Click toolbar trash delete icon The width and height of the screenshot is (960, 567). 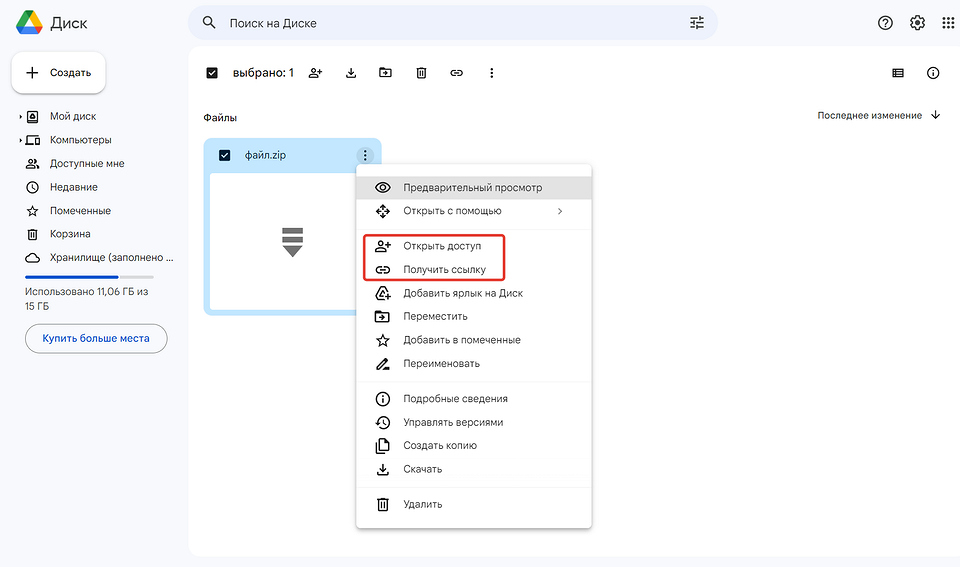coord(421,73)
